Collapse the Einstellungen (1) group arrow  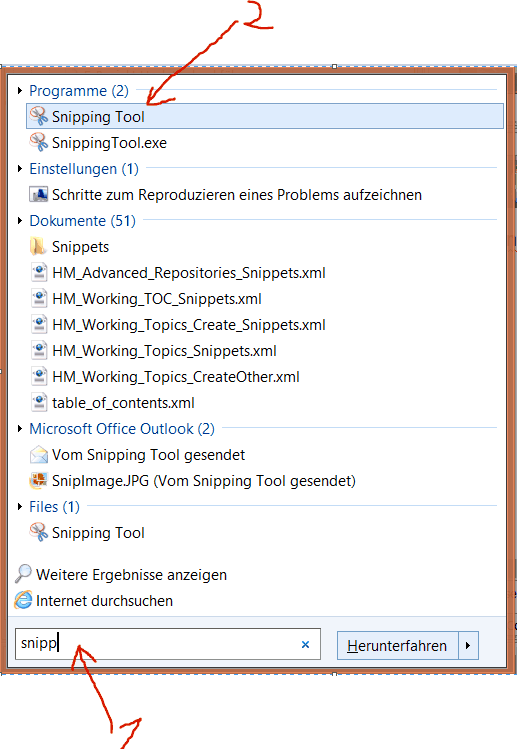pyautogui.click(x=20, y=168)
